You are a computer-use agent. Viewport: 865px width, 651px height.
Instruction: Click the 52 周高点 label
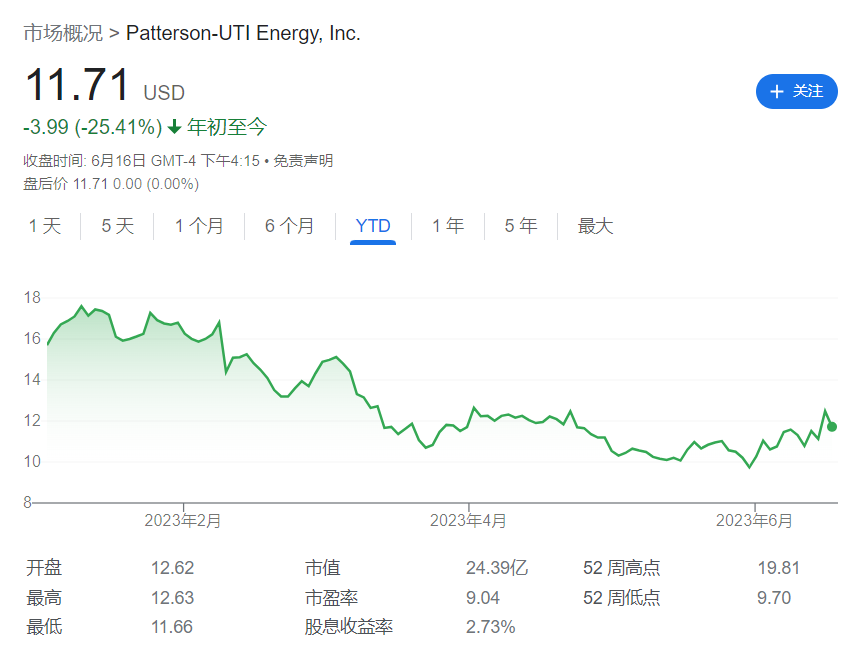pyautogui.click(x=622, y=568)
